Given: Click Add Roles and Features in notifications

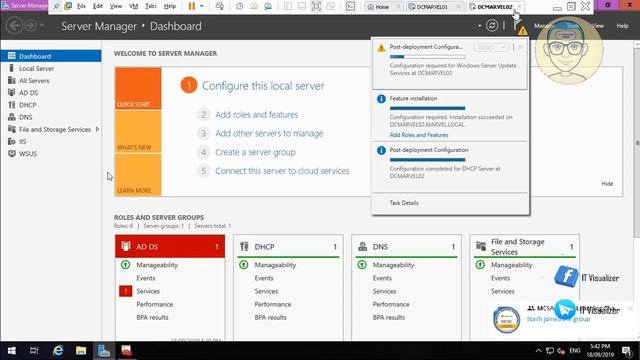Looking at the screenshot, I should point(419,135).
